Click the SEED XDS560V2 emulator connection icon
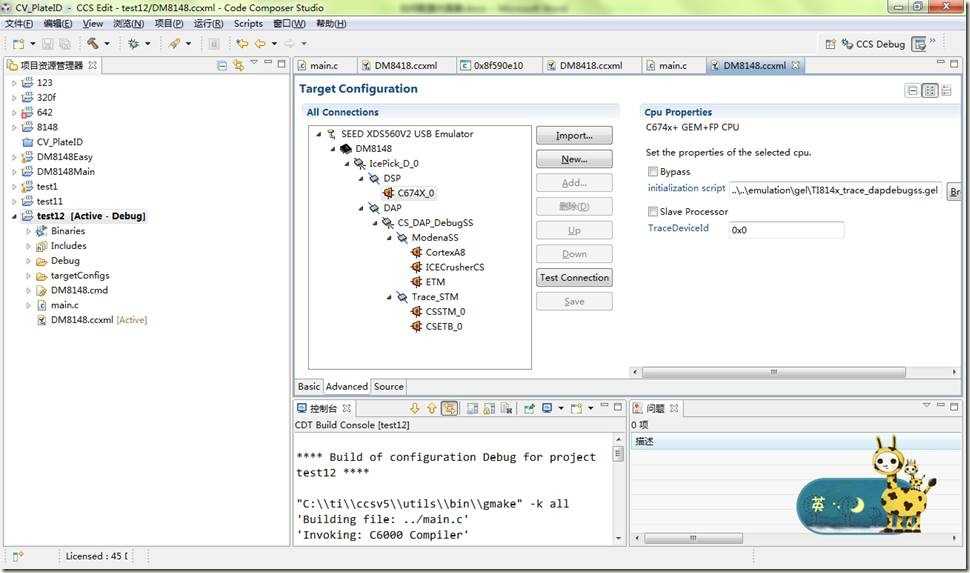970x573 pixels. [x=332, y=134]
